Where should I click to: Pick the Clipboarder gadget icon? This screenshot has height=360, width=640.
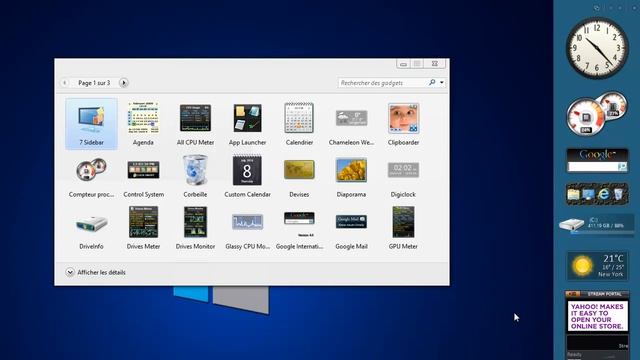click(x=403, y=118)
